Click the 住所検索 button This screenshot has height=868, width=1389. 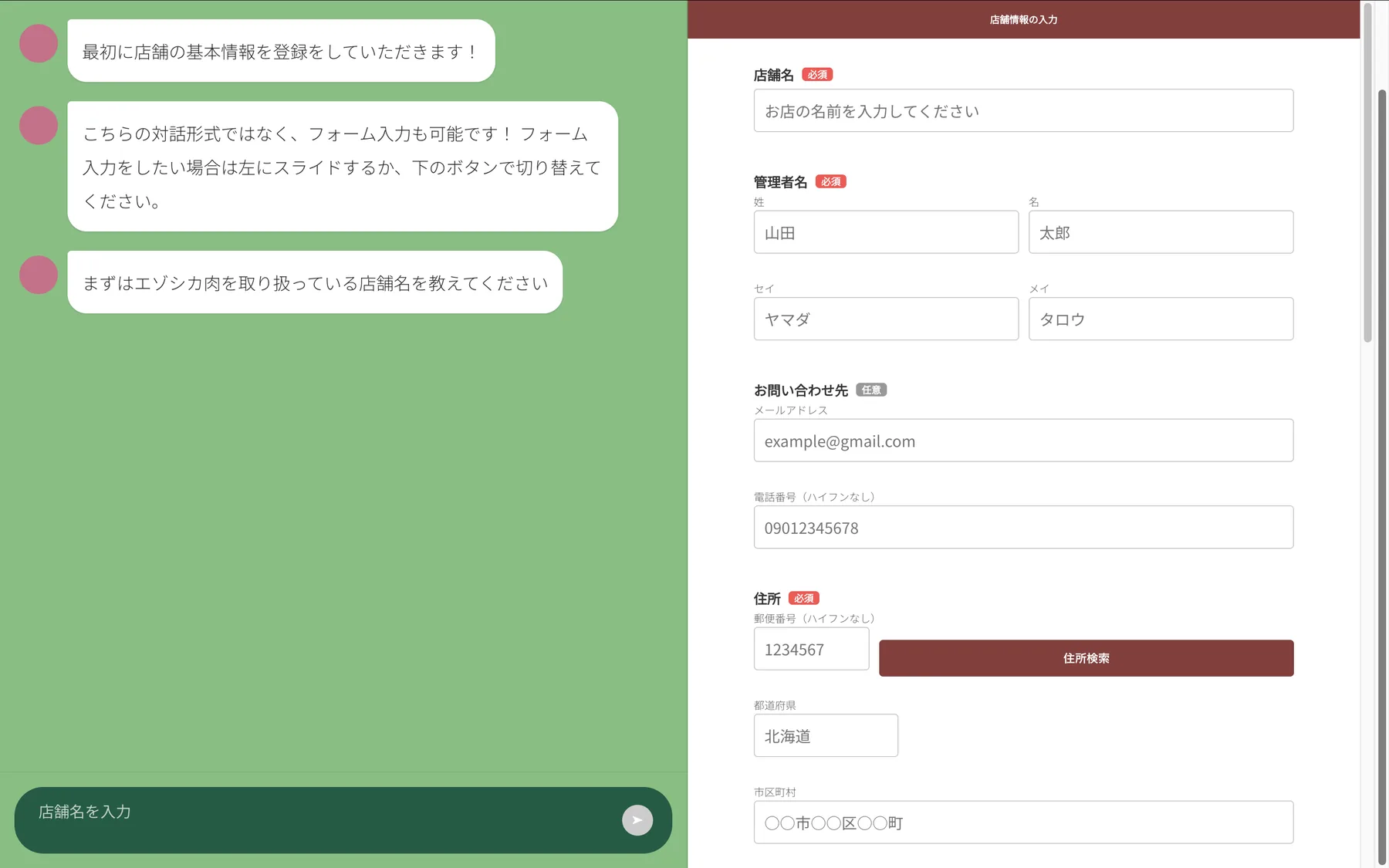point(1086,658)
